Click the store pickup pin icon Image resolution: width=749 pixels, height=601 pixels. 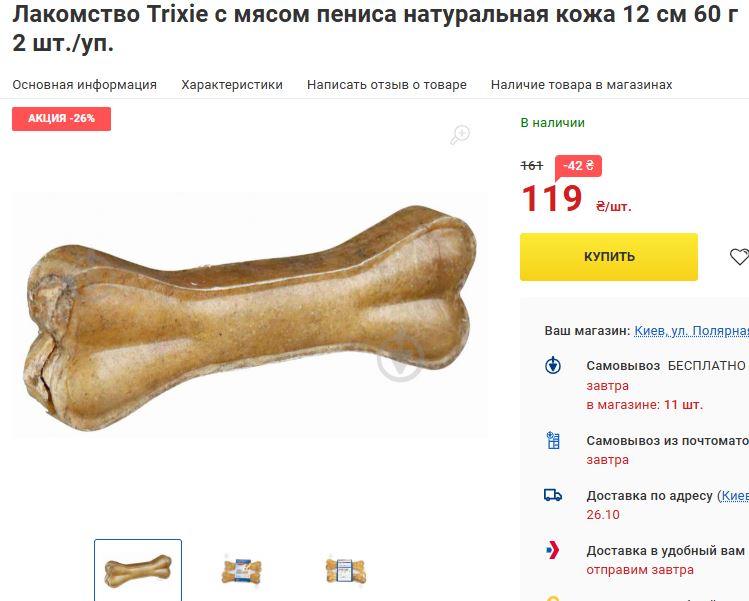coord(553,365)
